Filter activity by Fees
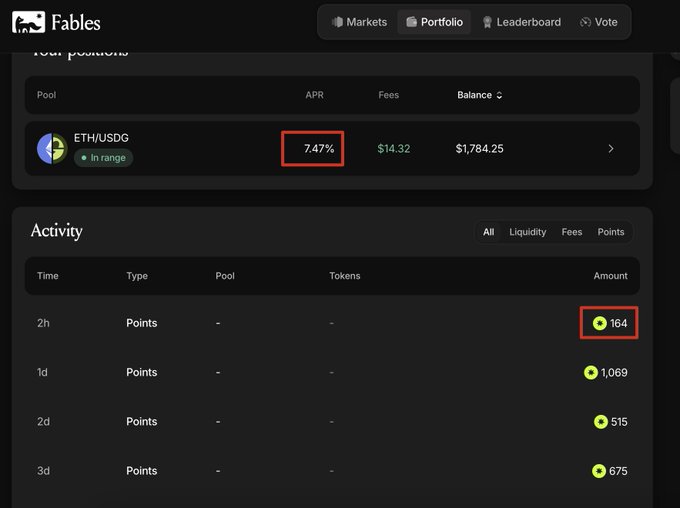This screenshot has width=680, height=508. click(x=572, y=232)
